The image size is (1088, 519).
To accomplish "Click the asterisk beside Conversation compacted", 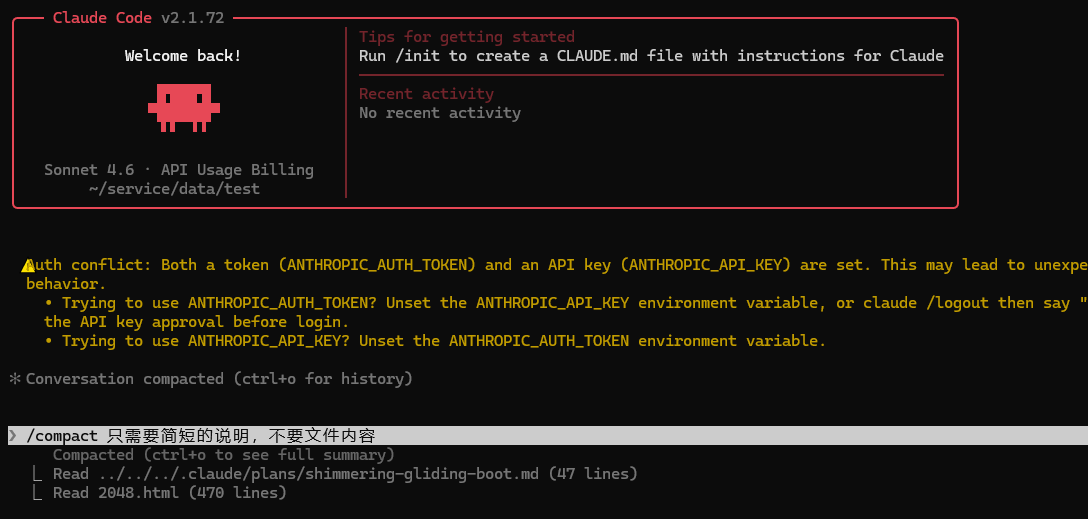I will click(x=15, y=379).
